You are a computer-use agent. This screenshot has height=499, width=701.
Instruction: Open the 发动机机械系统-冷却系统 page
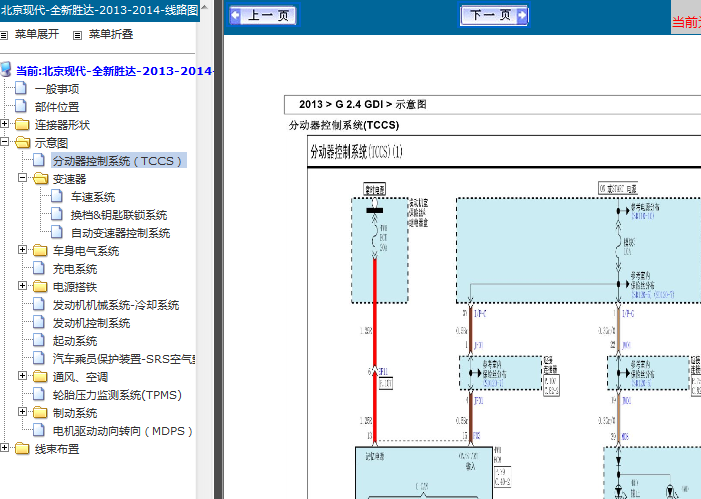pyautogui.click(x=116, y=305)
